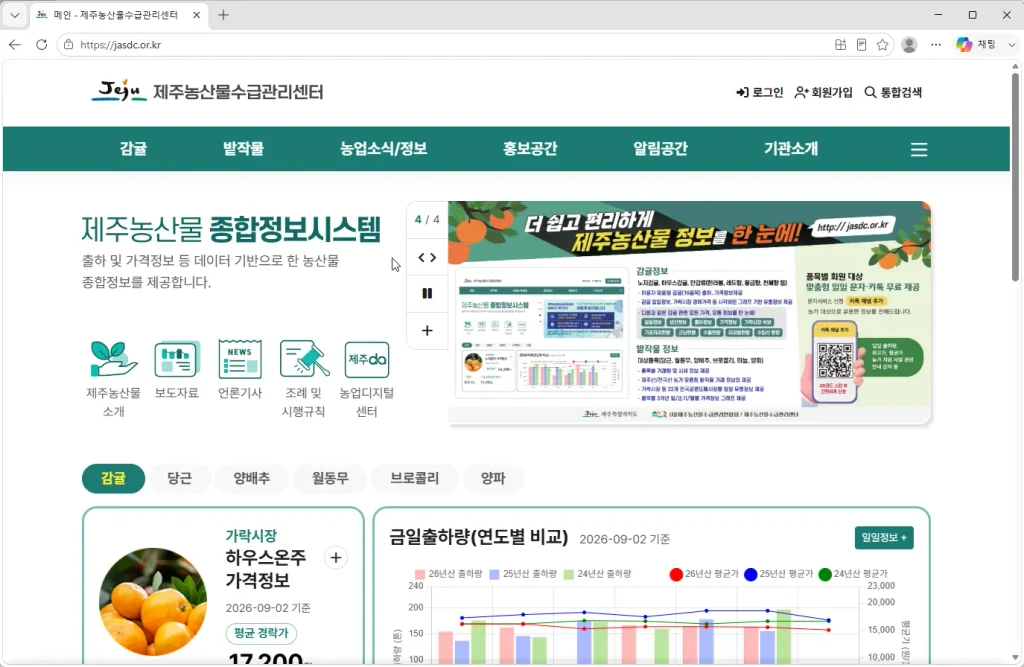This screenshot has width=1024, height=667.
Task: Toggle 26년산 평균가 legend item
Action: [x=704, y=574]
